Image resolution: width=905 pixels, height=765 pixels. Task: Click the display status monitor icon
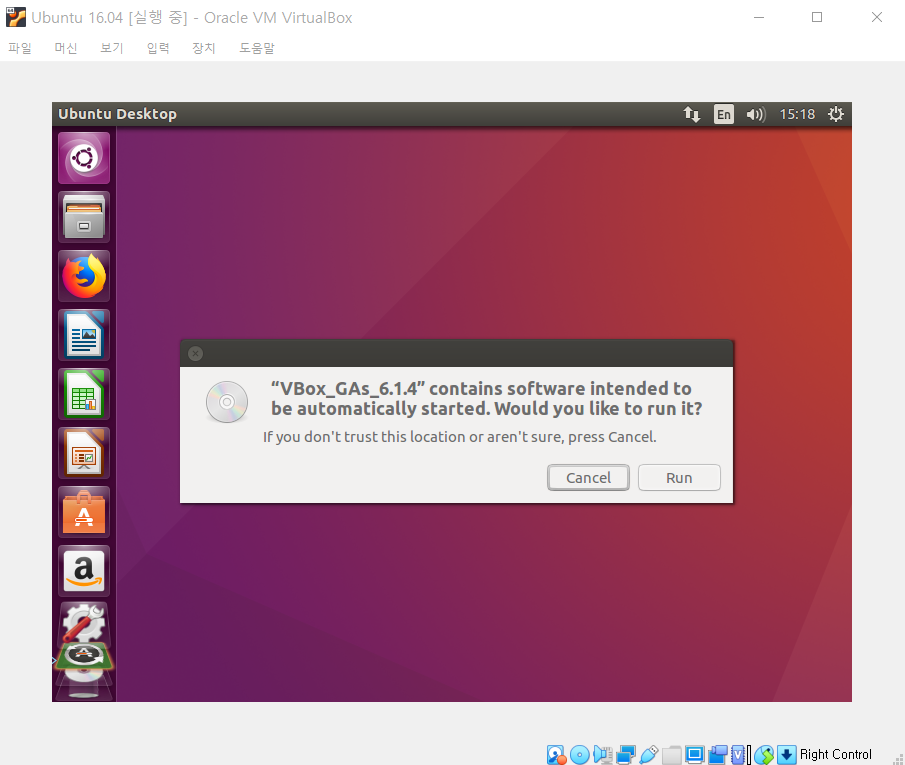695,755
